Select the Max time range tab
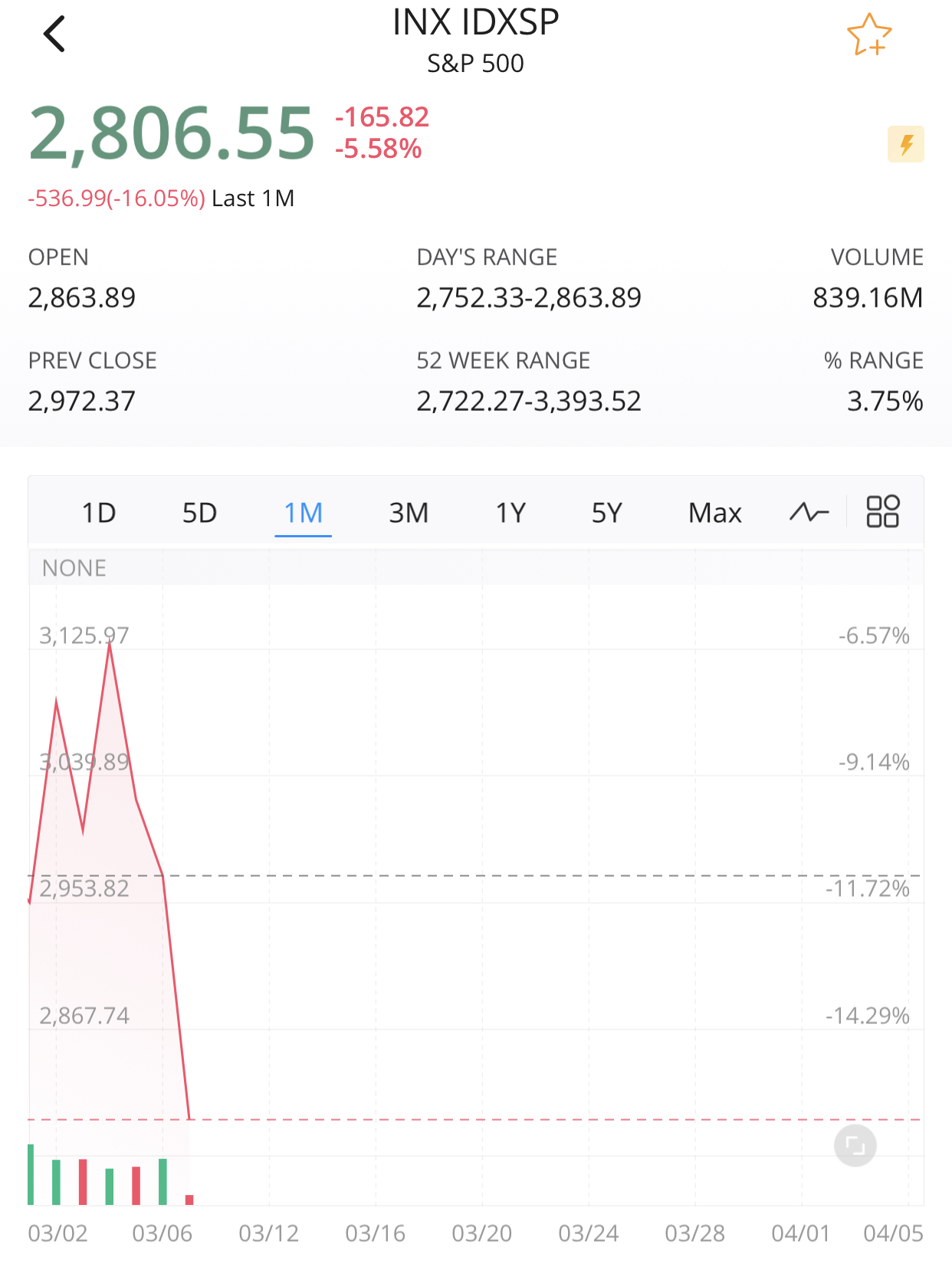Screen dimensions: 952x1277 click(715, 513)
